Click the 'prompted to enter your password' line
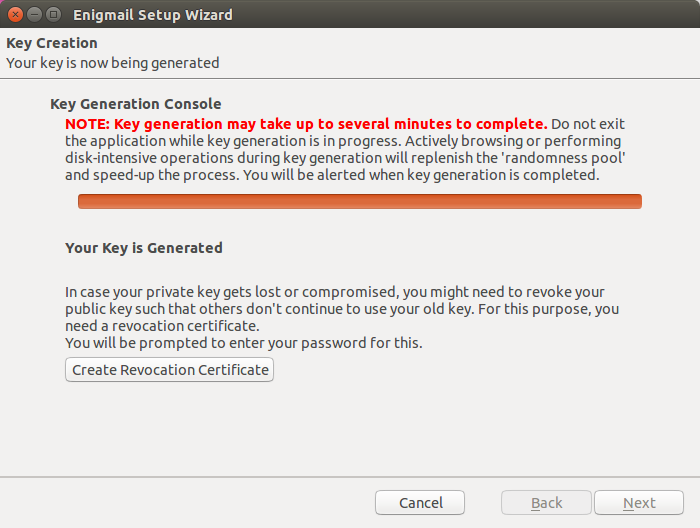Image resolution: width=700 pixels, height=528 pixels. pos(244,343)
